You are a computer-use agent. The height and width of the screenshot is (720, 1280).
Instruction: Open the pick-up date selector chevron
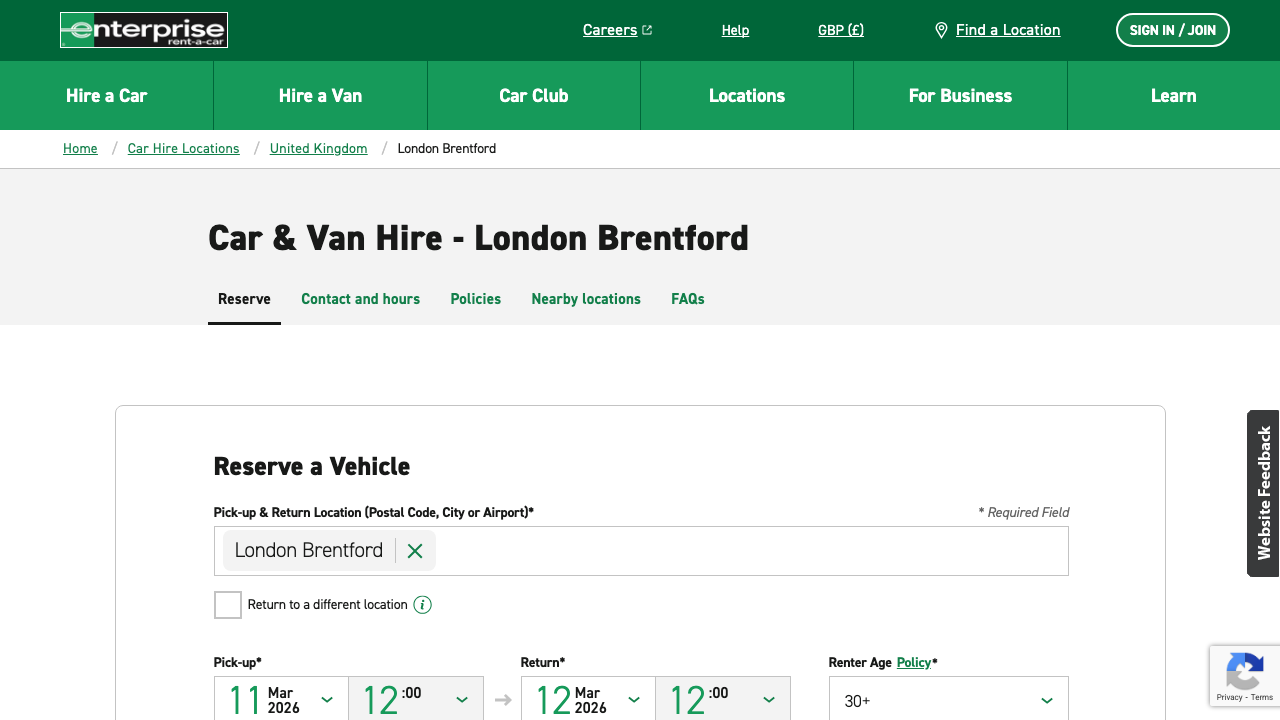point(327,700)
